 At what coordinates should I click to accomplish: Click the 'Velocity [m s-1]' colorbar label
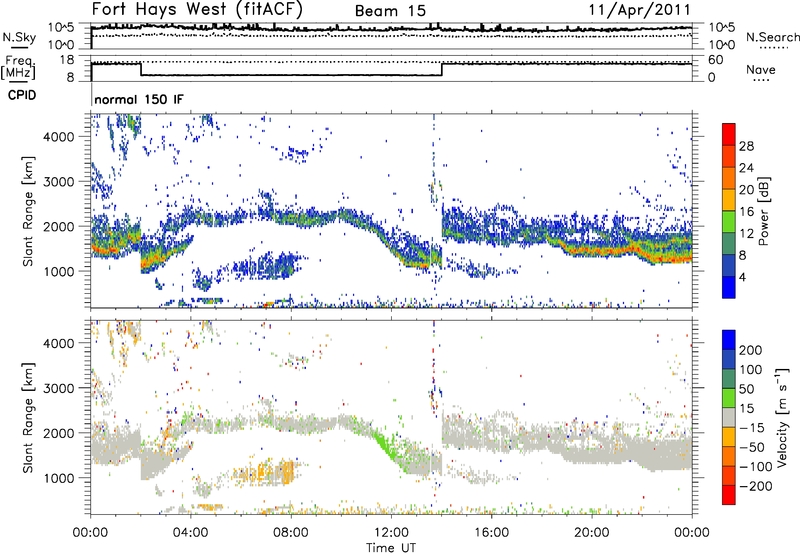782,417
